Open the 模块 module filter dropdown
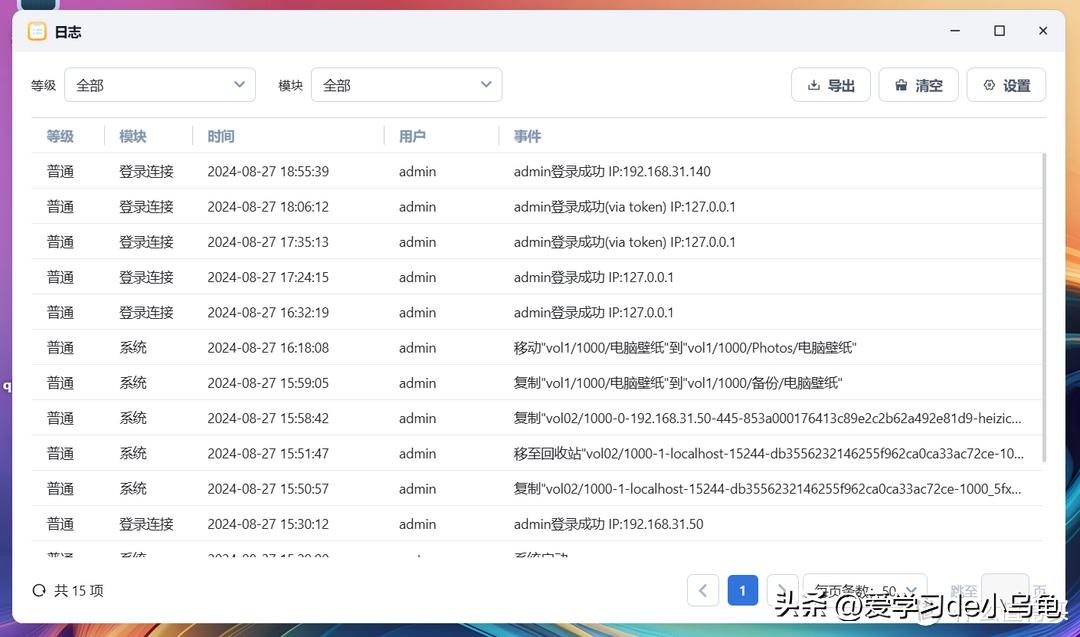Screen dimensions: 1080x637 (x=406, y=86)
